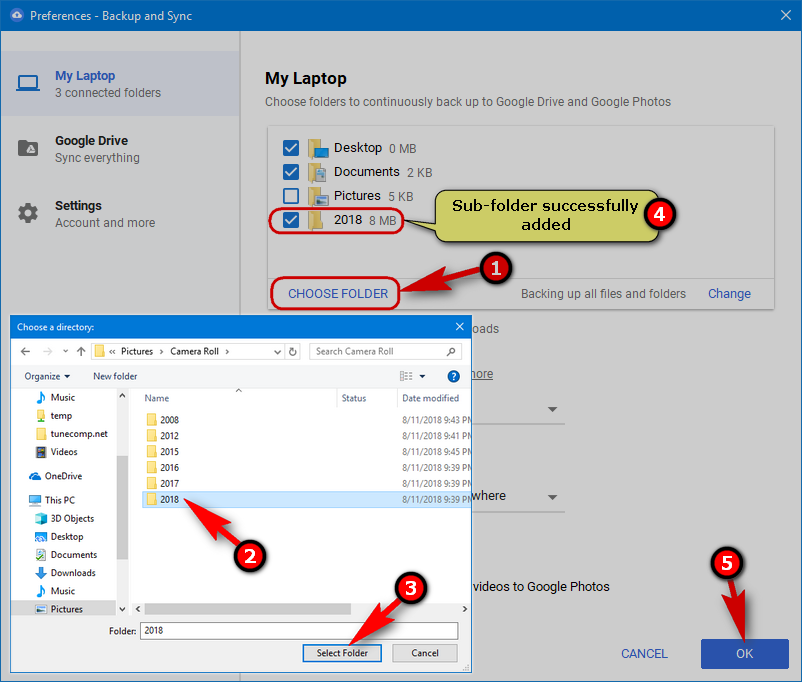This screenshot has width=802, height=682.
Task: Change view layout icon
Action: [406, 376]
